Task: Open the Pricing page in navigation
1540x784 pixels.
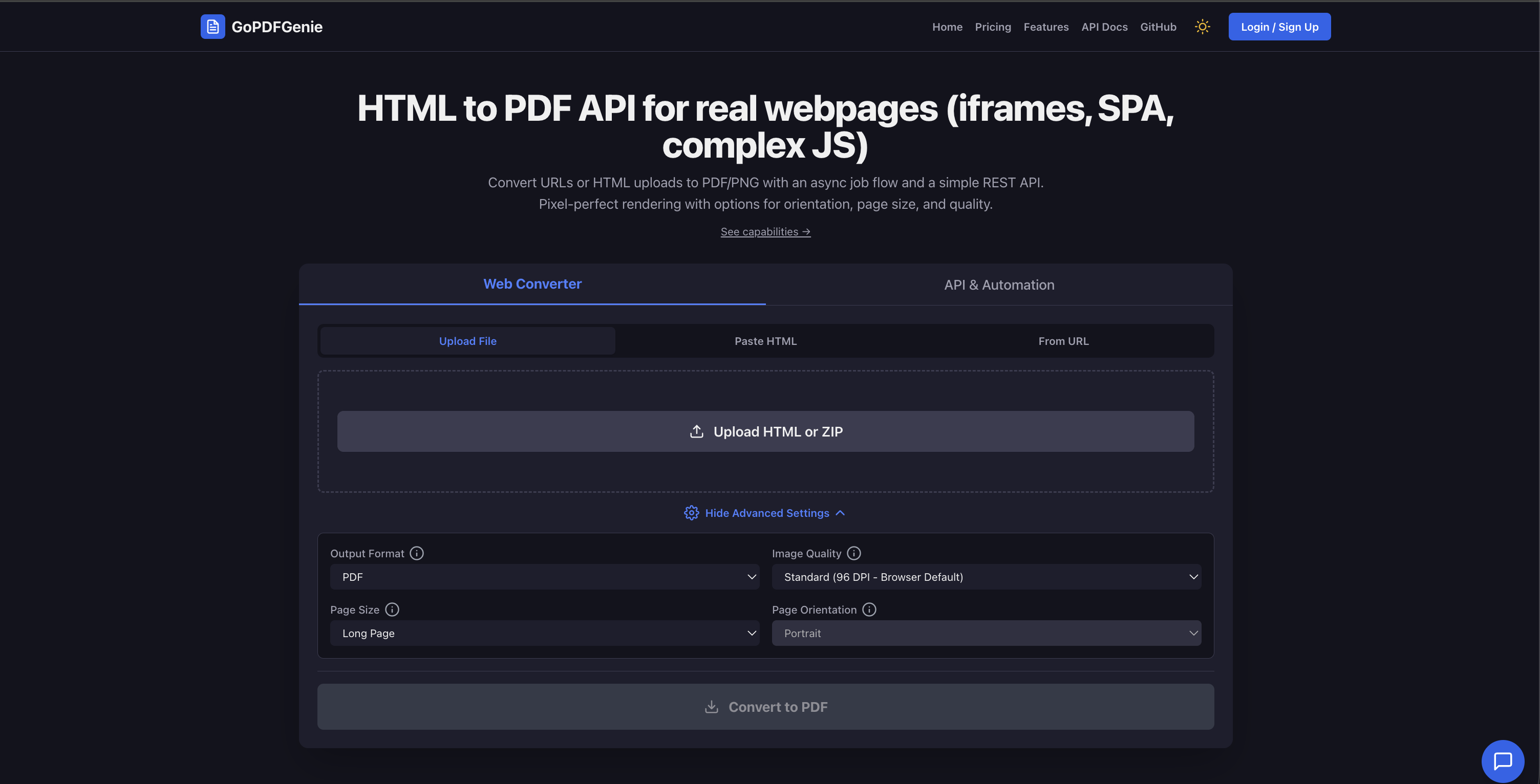Action: [x=992, y=27]
